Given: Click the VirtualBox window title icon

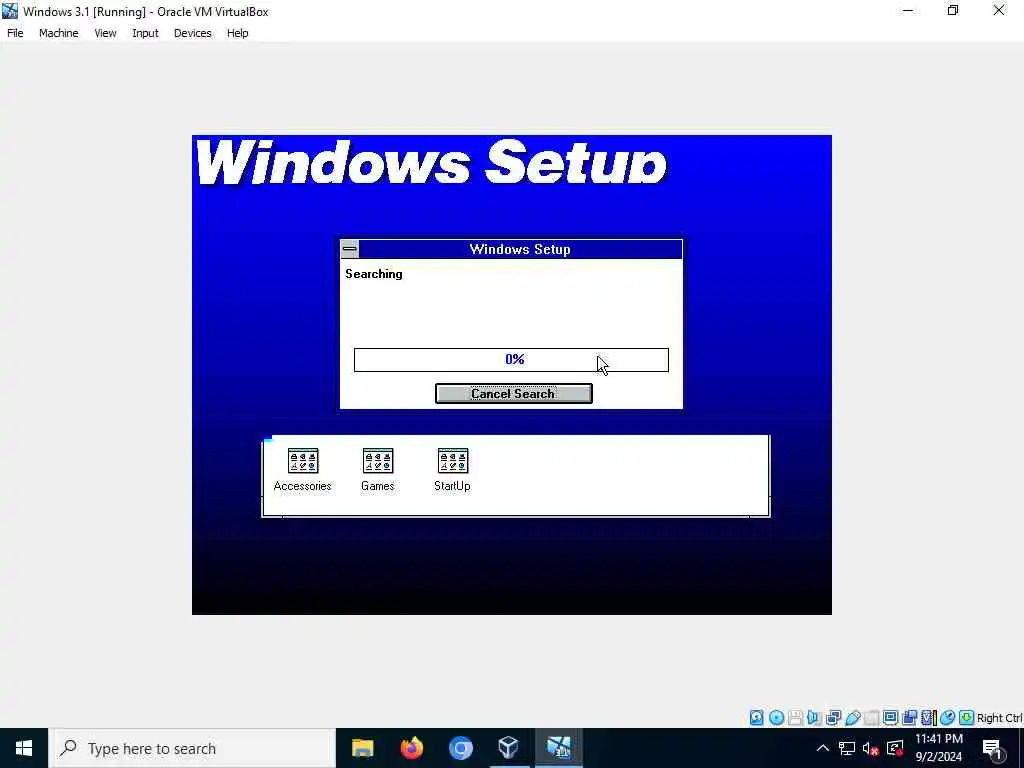Looking at the screenshot, I should pyautogui.click(x=10, y=11).
